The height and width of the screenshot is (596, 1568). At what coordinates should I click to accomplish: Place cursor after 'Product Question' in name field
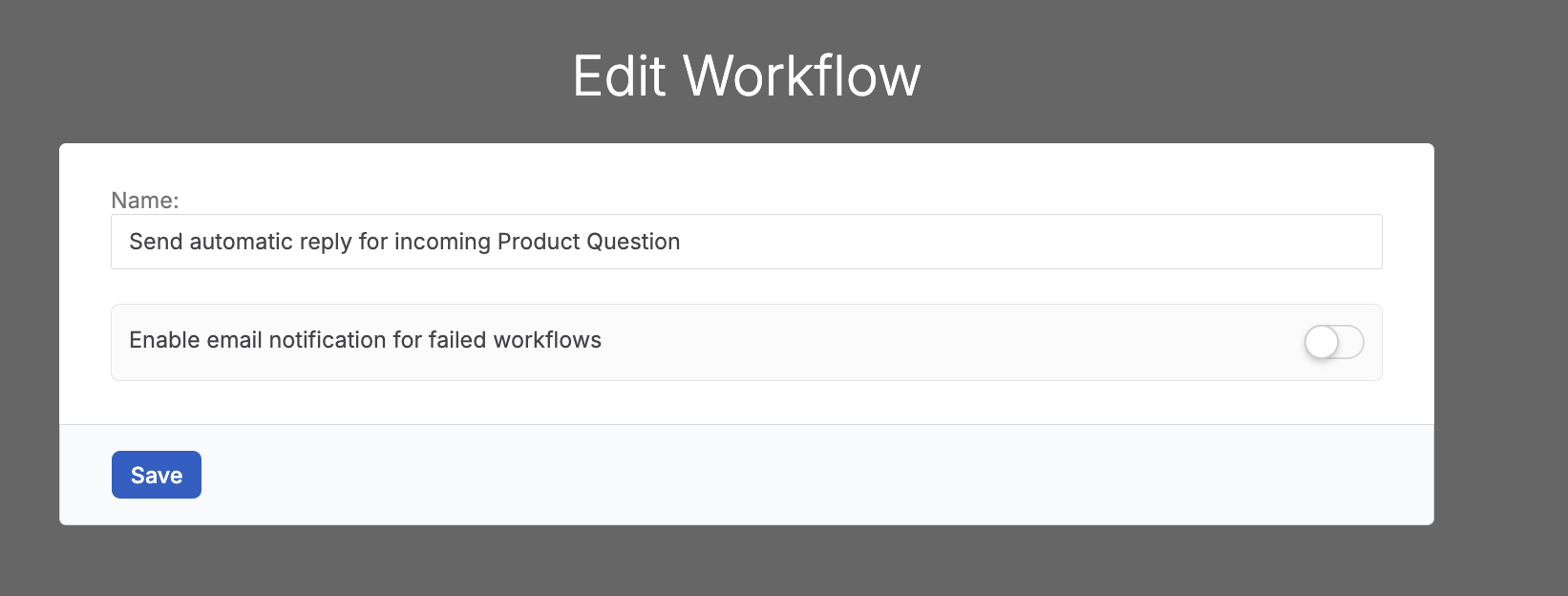pyautogui.click(x=684, y=242)
